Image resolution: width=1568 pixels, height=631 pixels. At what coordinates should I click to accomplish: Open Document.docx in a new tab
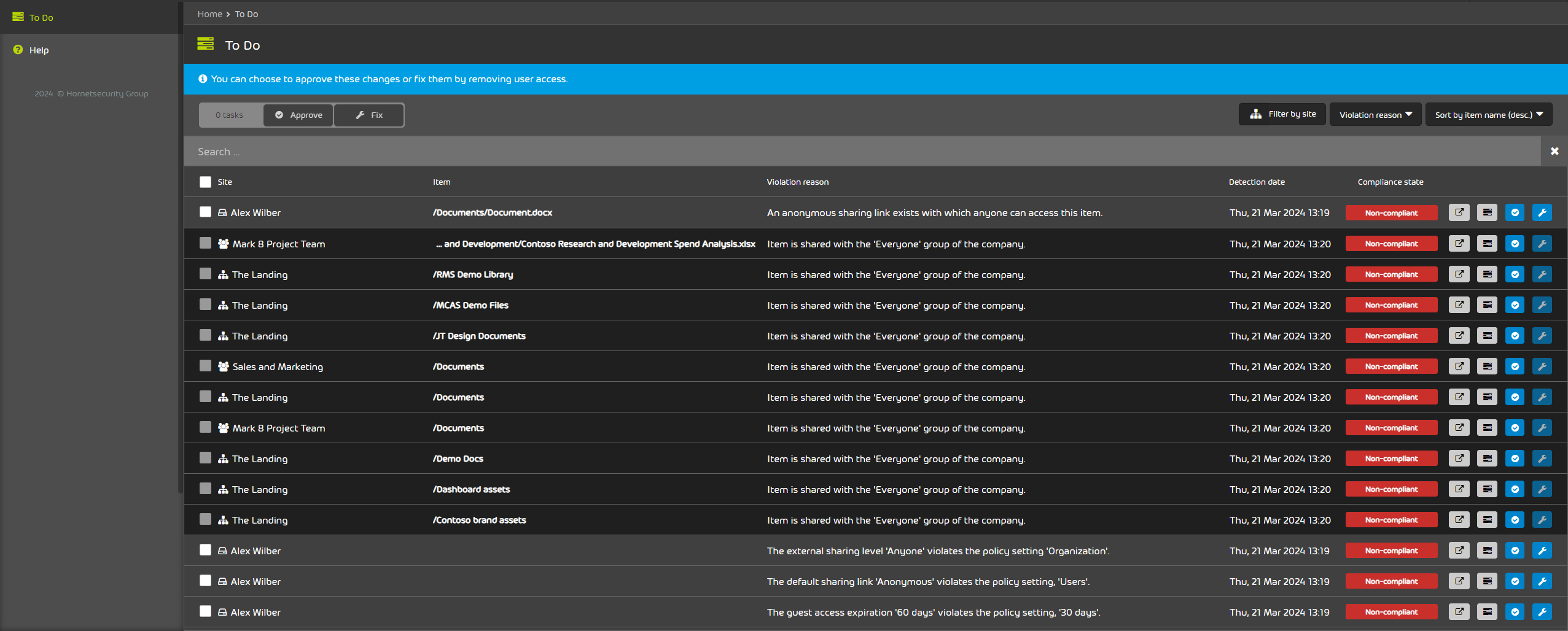click(x=1459, y=212)
